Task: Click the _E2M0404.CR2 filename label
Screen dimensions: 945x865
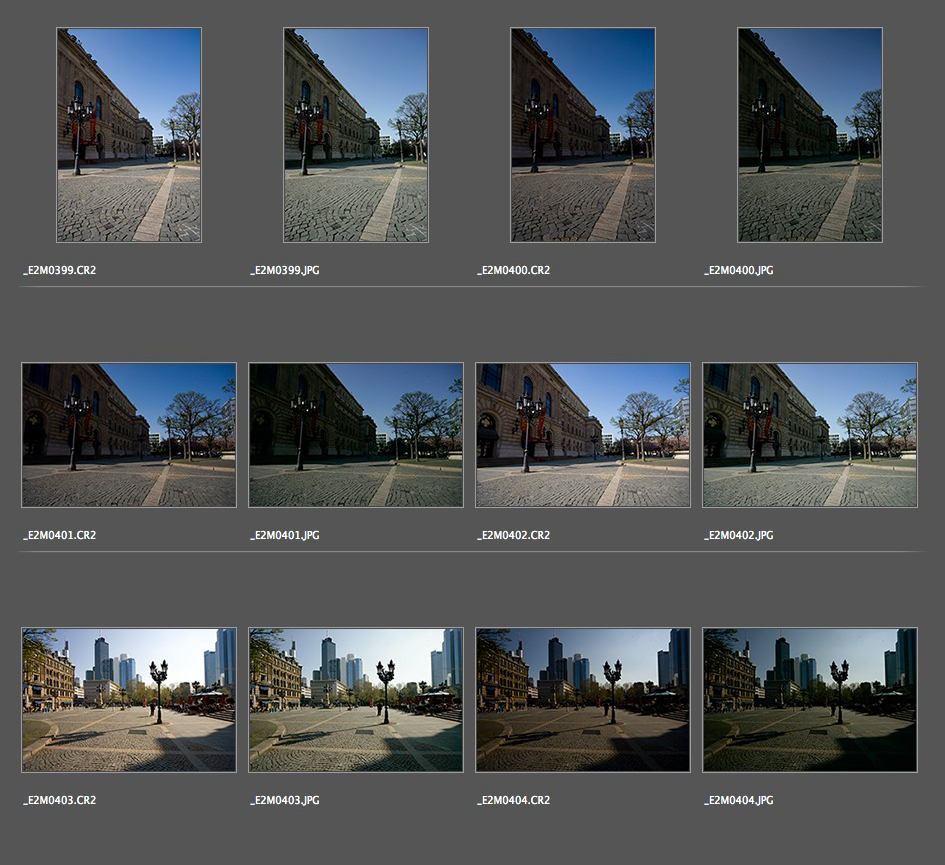Action: coord(513,801)
